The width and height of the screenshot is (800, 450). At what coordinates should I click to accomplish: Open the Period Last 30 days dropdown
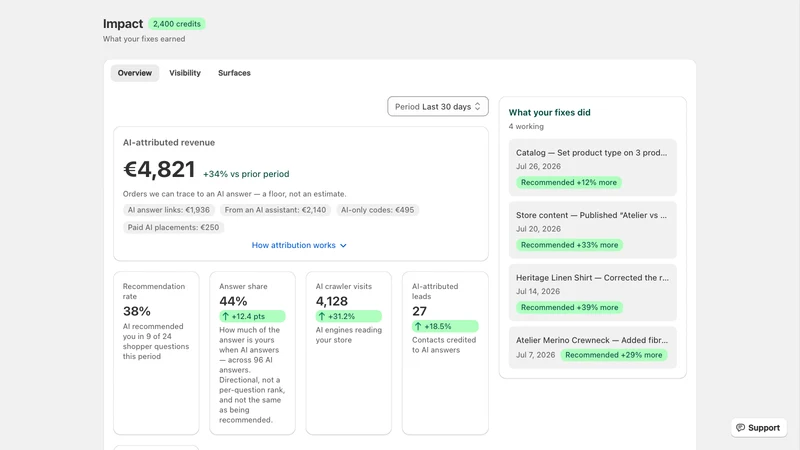pos(438,106)
